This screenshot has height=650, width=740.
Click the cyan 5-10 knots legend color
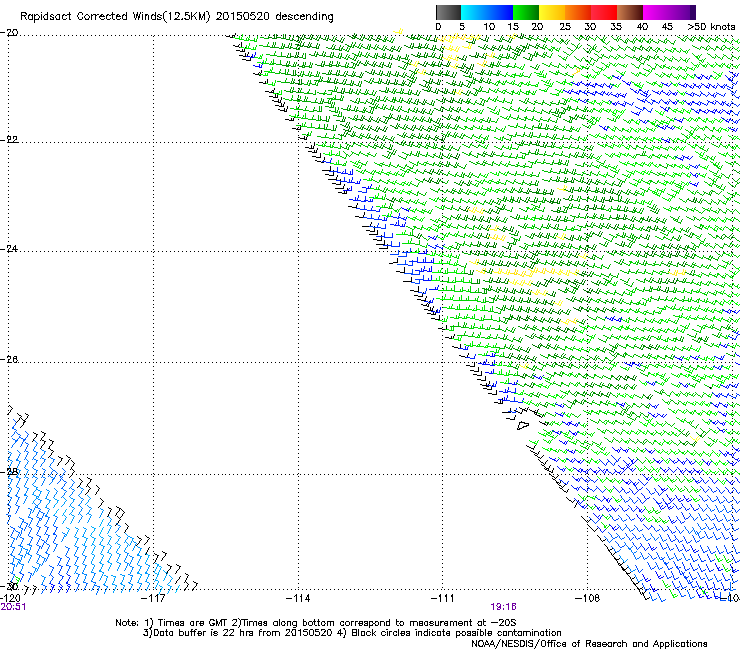coord(474,12)
